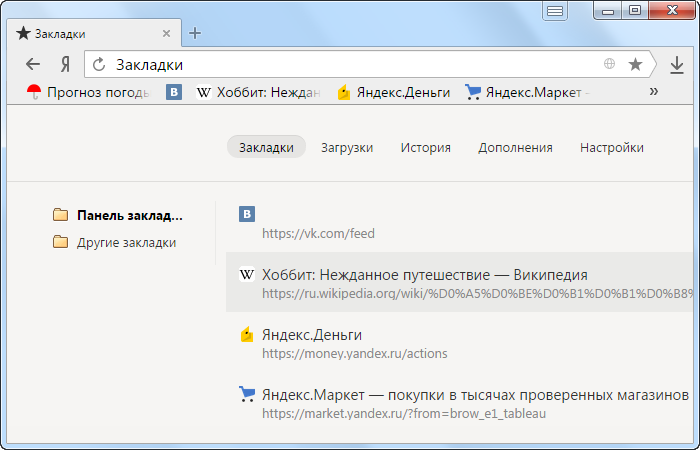Toggle the bookmark star in the address bar
700x450 pixels.
click(x=635, y=64)
